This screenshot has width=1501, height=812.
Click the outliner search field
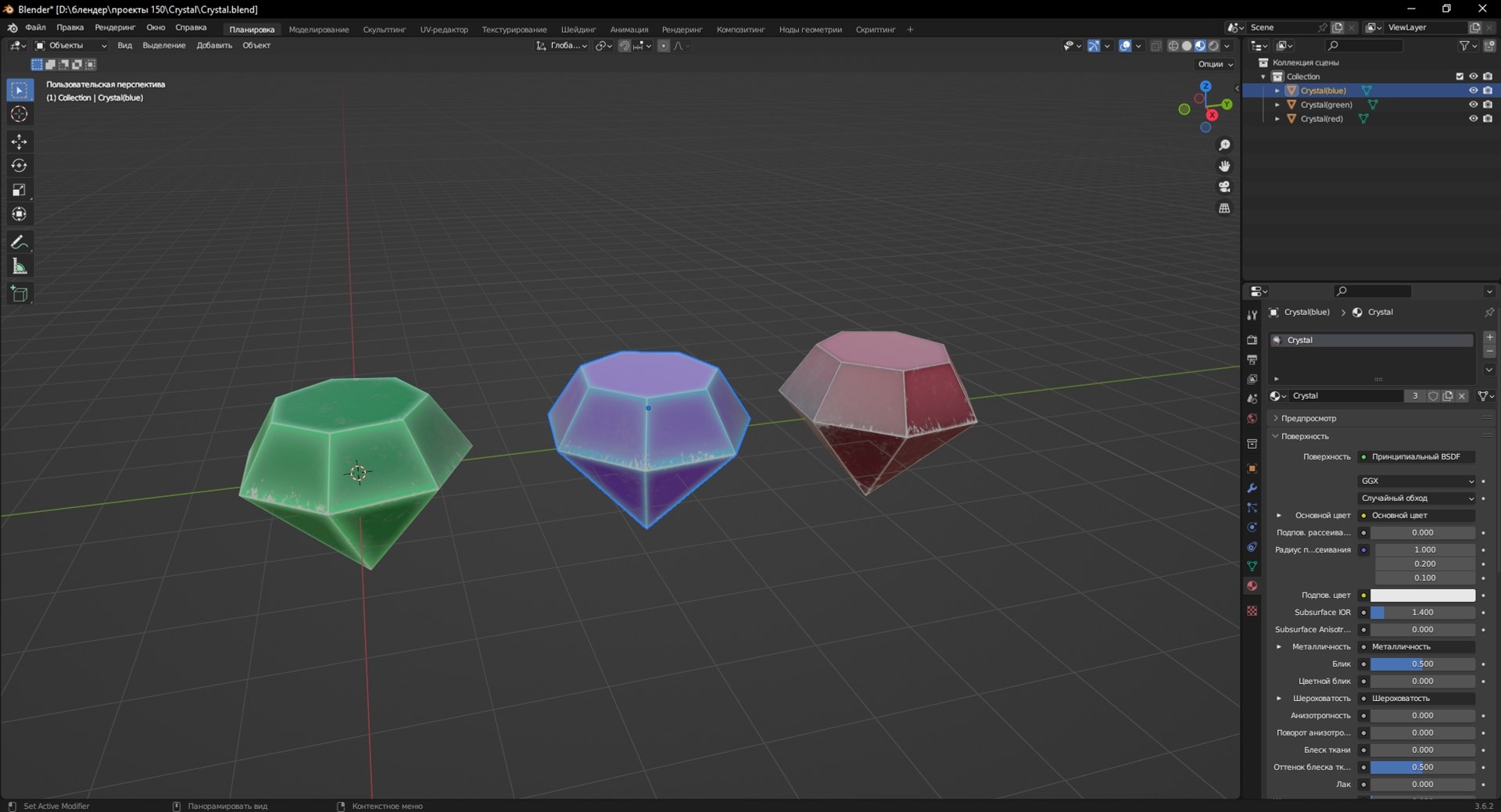pyautogui.click(x=1364, y=46)
